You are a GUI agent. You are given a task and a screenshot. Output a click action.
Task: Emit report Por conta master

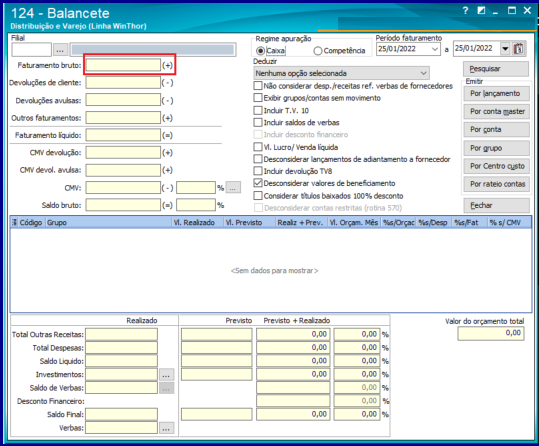(x=496, y=111)
